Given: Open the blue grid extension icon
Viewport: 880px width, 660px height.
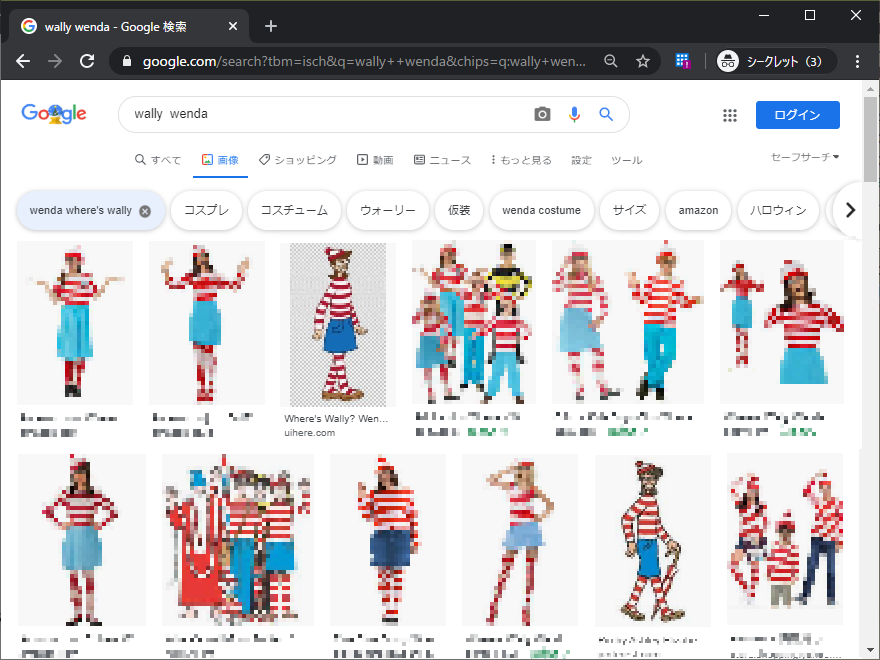Looking at the screenshot, I should click(682, 61).
